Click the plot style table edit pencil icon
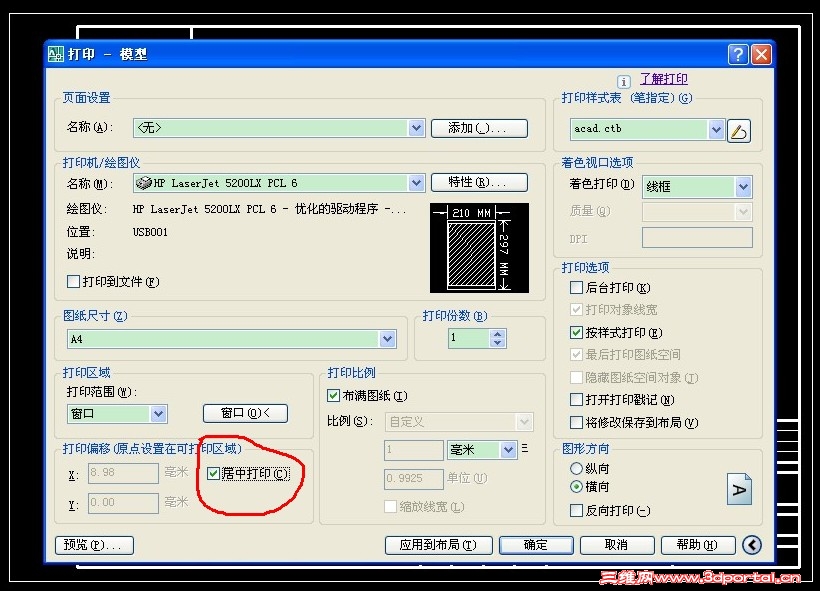The width and height of the screenshot is (820, 591). pyautogui.click(x=738, y=131)
